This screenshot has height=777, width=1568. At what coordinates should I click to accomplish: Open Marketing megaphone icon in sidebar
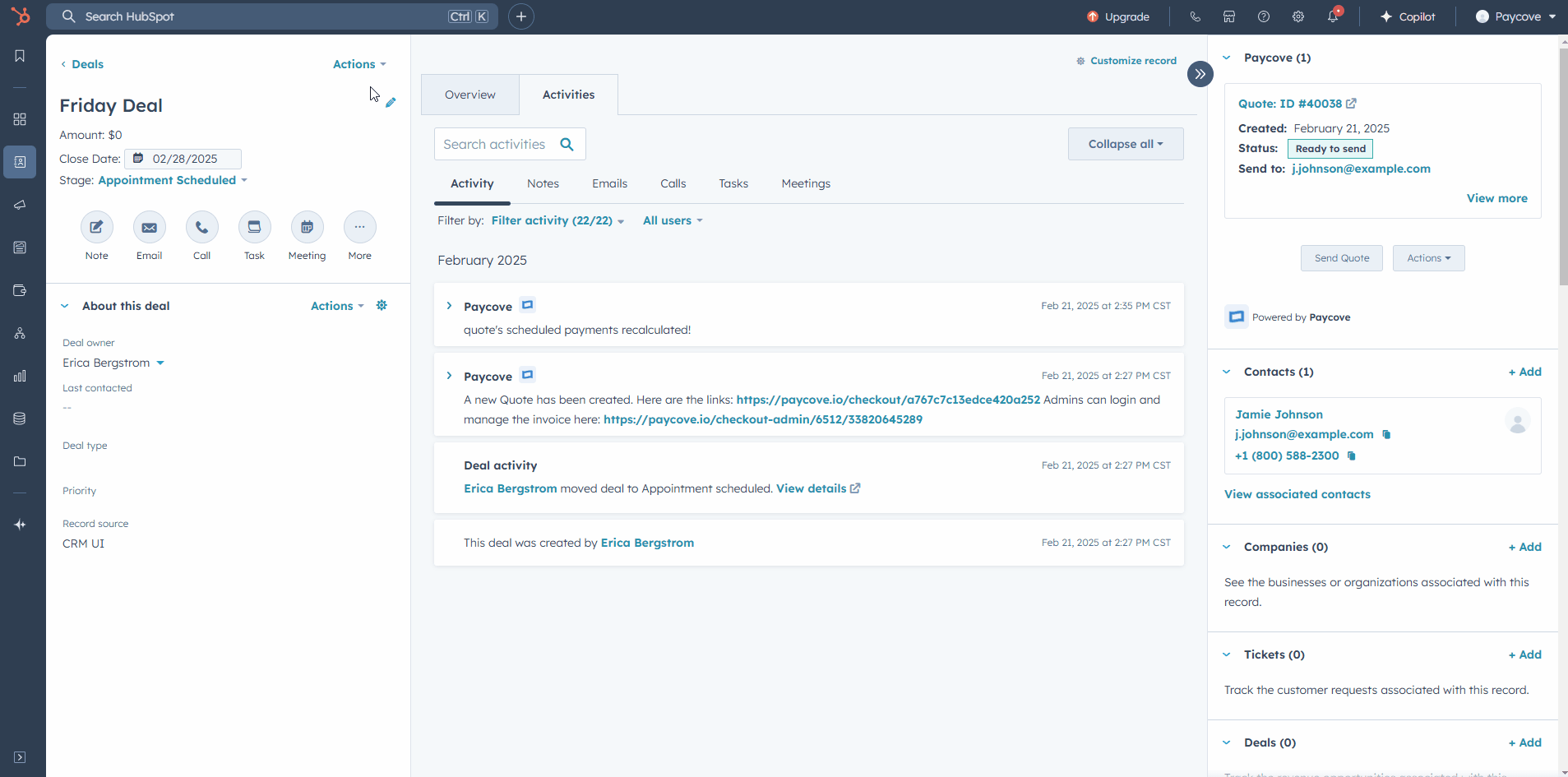(x=20, y=205)
